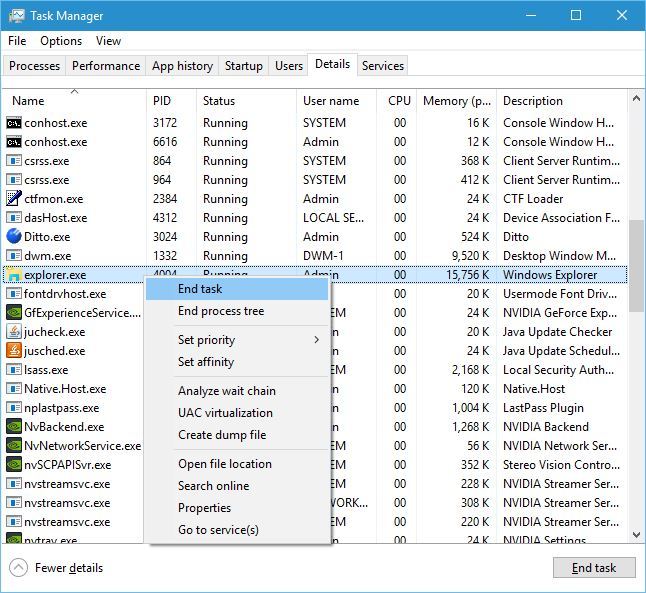The height and width of the screenshot is (593, 646).
Task: Click the conhost.exe icon in the PID 6616 row
Action: 14,142
